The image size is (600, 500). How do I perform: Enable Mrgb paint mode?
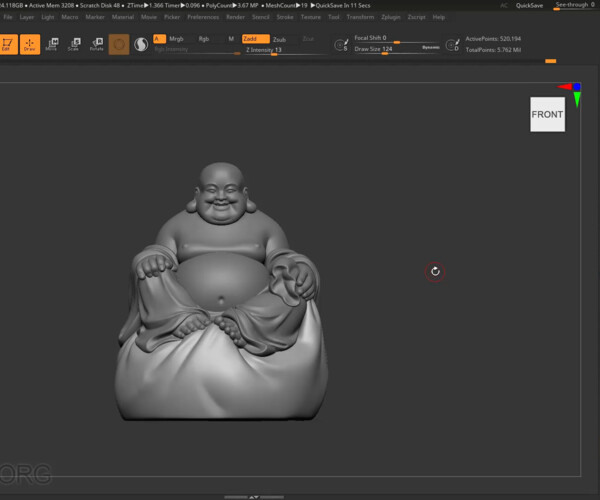pyautogui.click(x=176, y=39)
